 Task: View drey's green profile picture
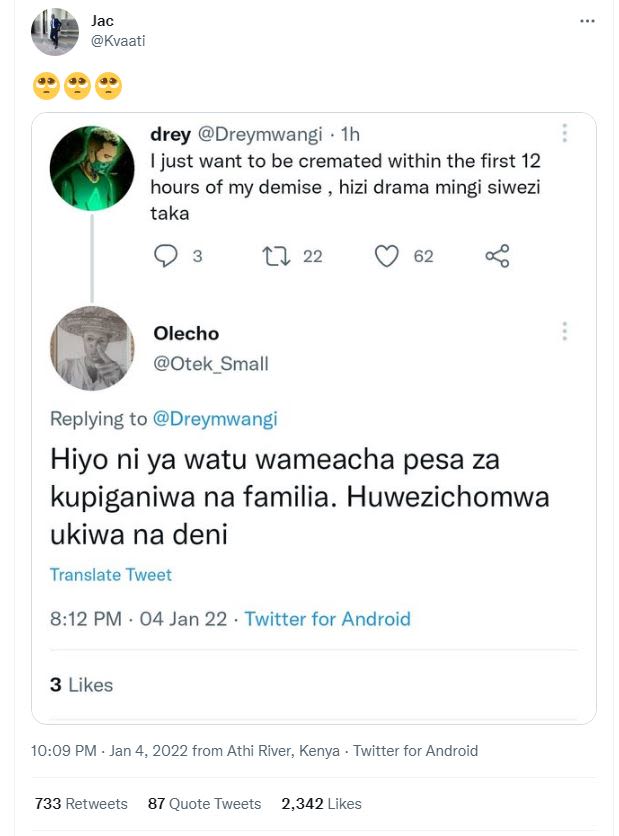[91, 168]
